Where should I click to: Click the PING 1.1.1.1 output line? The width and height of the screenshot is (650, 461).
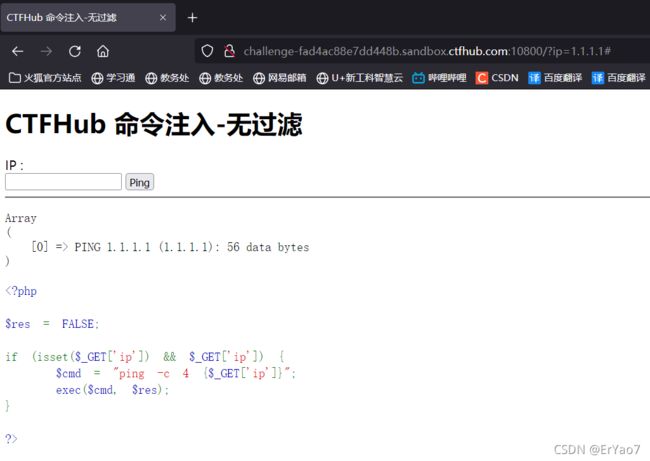(x=170, y=247)
